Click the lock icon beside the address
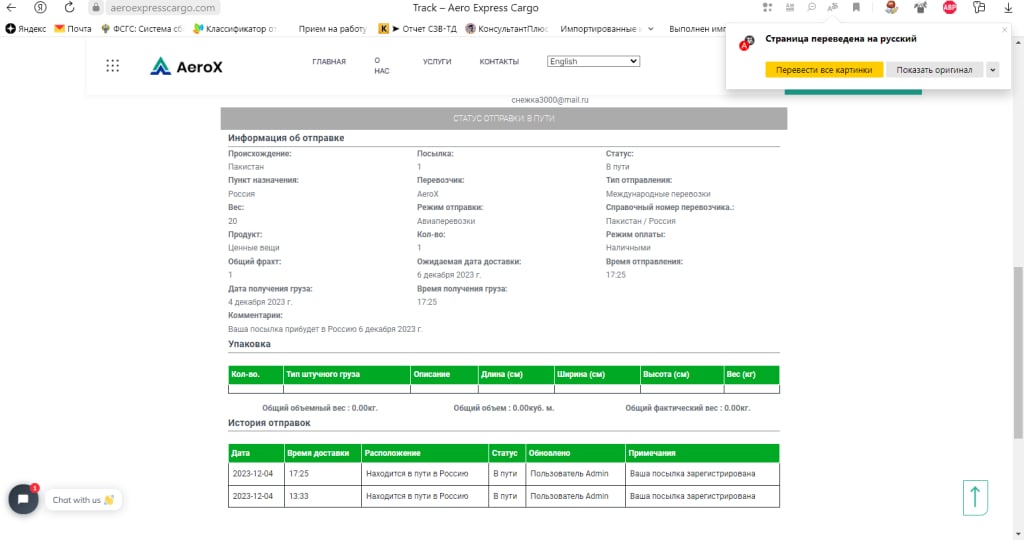This screenshot has height=540, width=1024. (x=96, y=8)
